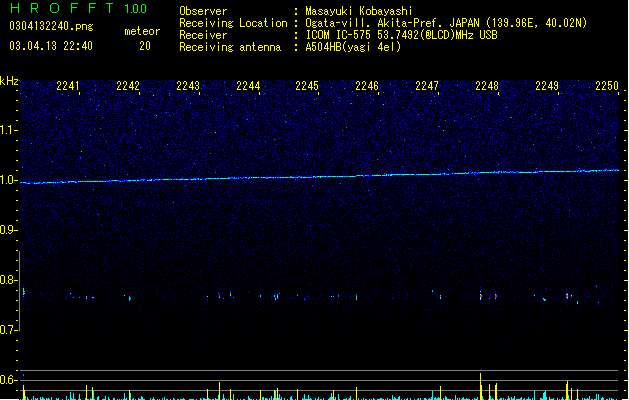Select the 2245 time marker
The width and height of the screenshot is (629, 400).
tap(307, 86)
